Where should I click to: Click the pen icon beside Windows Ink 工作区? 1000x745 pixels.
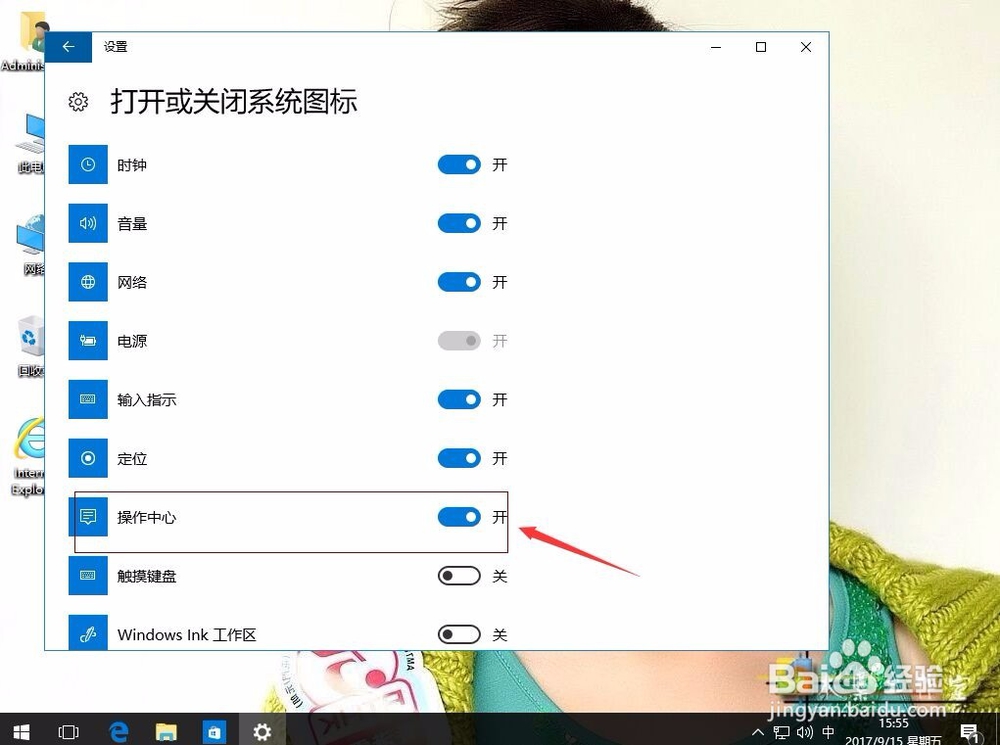[x=87, y=634]
